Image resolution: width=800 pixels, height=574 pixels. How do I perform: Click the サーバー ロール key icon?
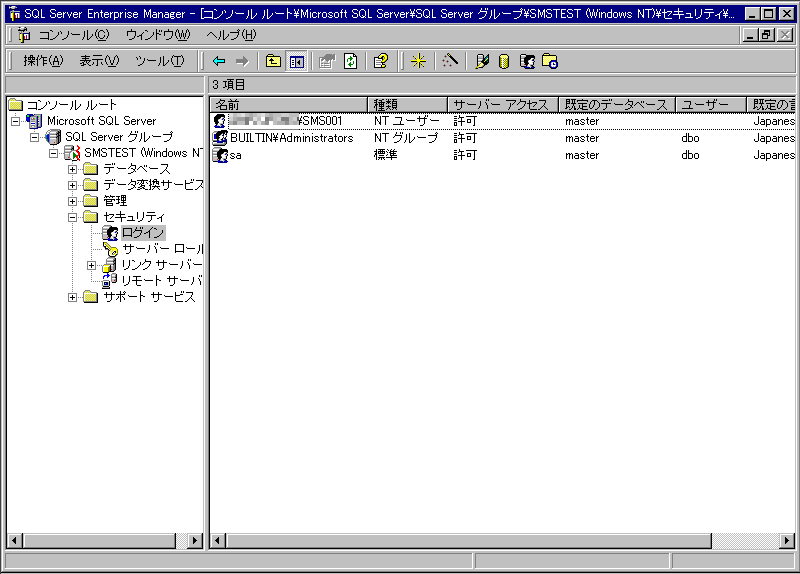tap(110, 249)
